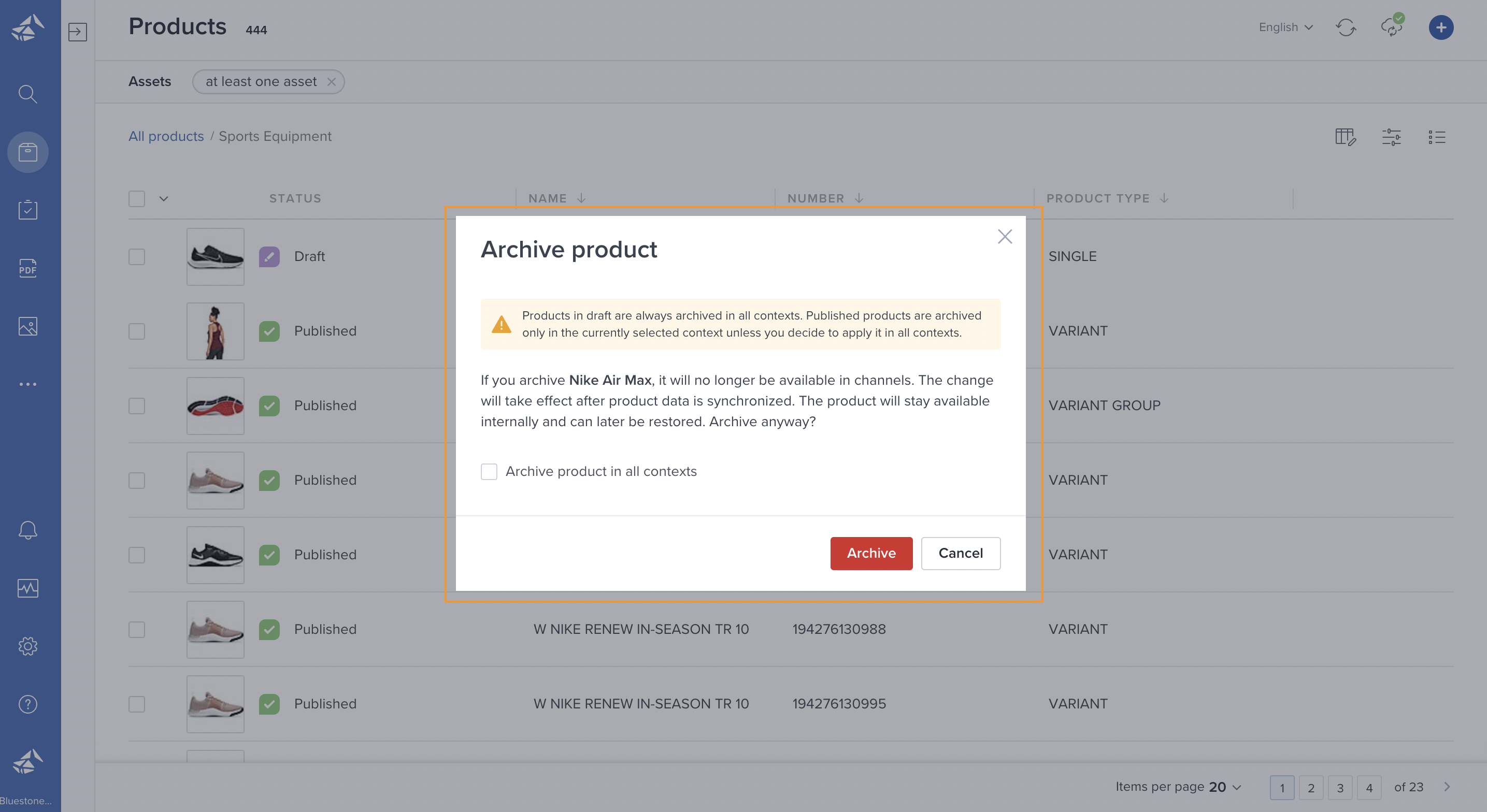
Task: Click the purple Draft status icon
Action: click(269, 256)
